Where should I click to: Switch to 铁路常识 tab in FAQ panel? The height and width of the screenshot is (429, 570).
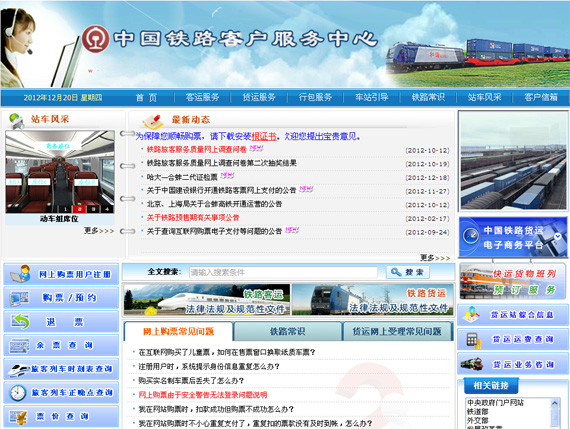click(x=288, y=331)
